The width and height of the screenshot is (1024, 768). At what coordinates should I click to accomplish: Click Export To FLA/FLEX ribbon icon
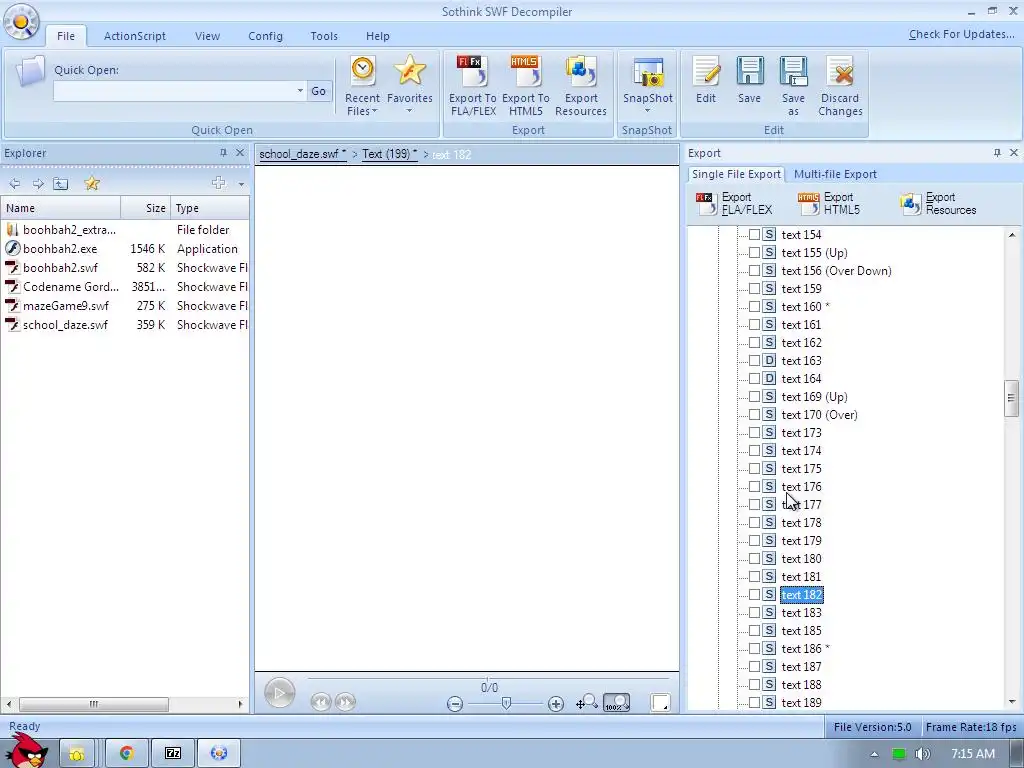[472, 86]
